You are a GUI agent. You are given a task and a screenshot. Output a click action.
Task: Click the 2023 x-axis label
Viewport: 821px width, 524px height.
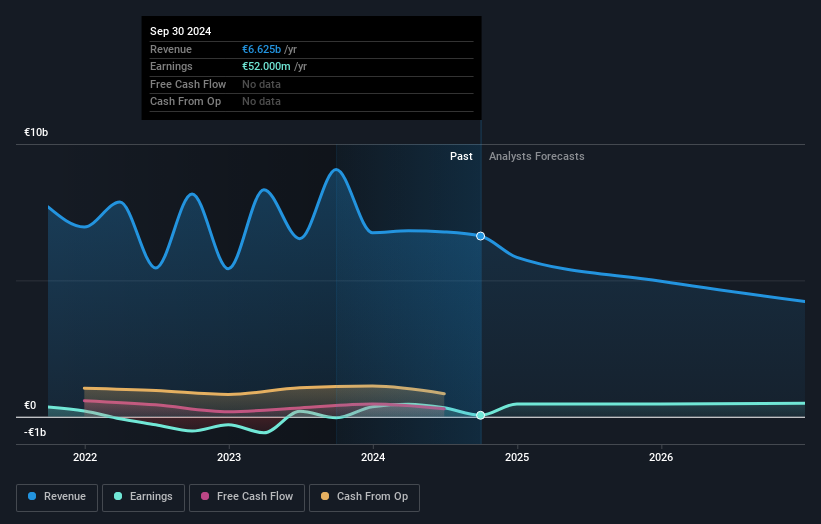[229, 457]
